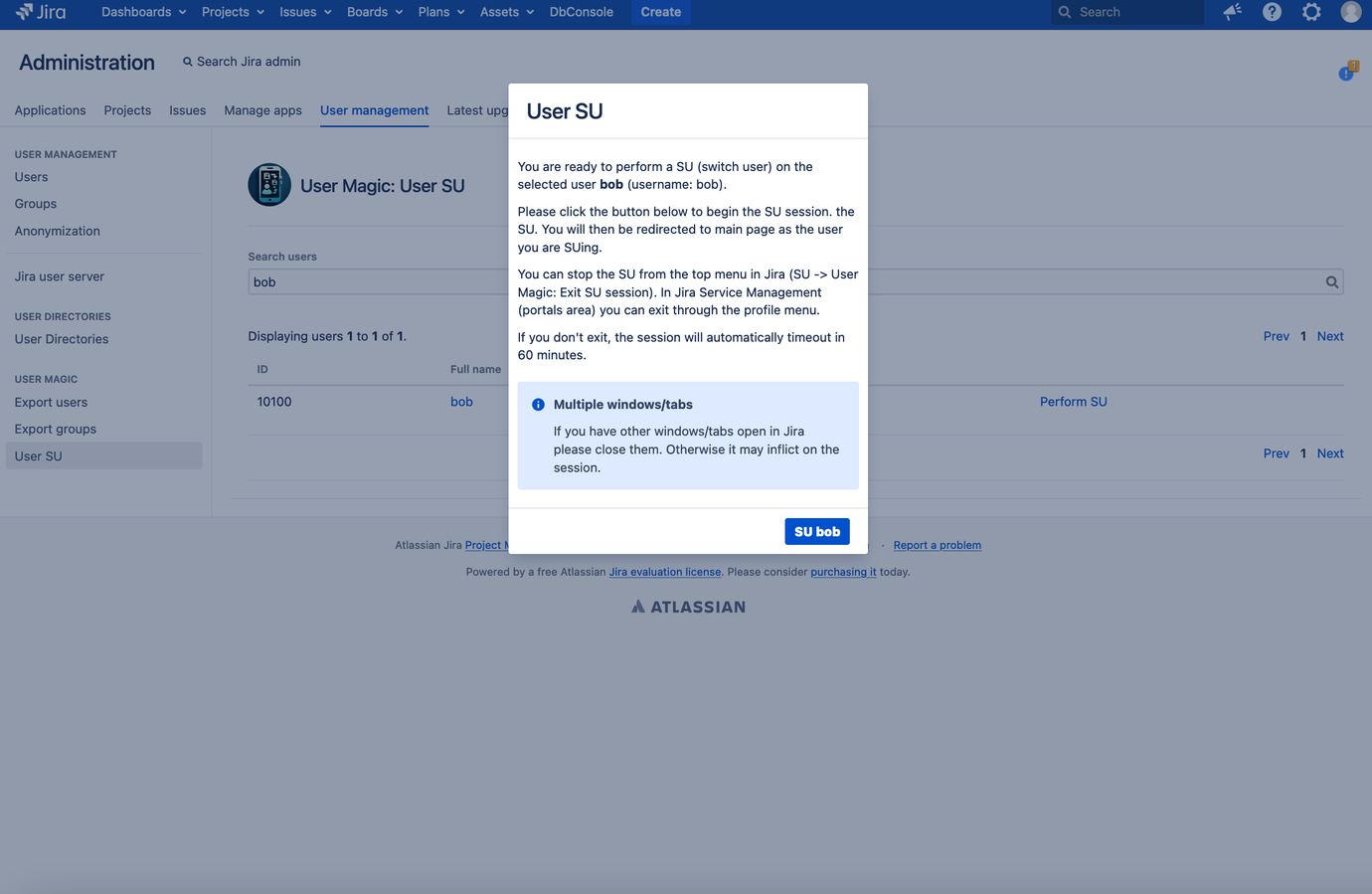Switch to the admin Issues tab

(188, 110)
